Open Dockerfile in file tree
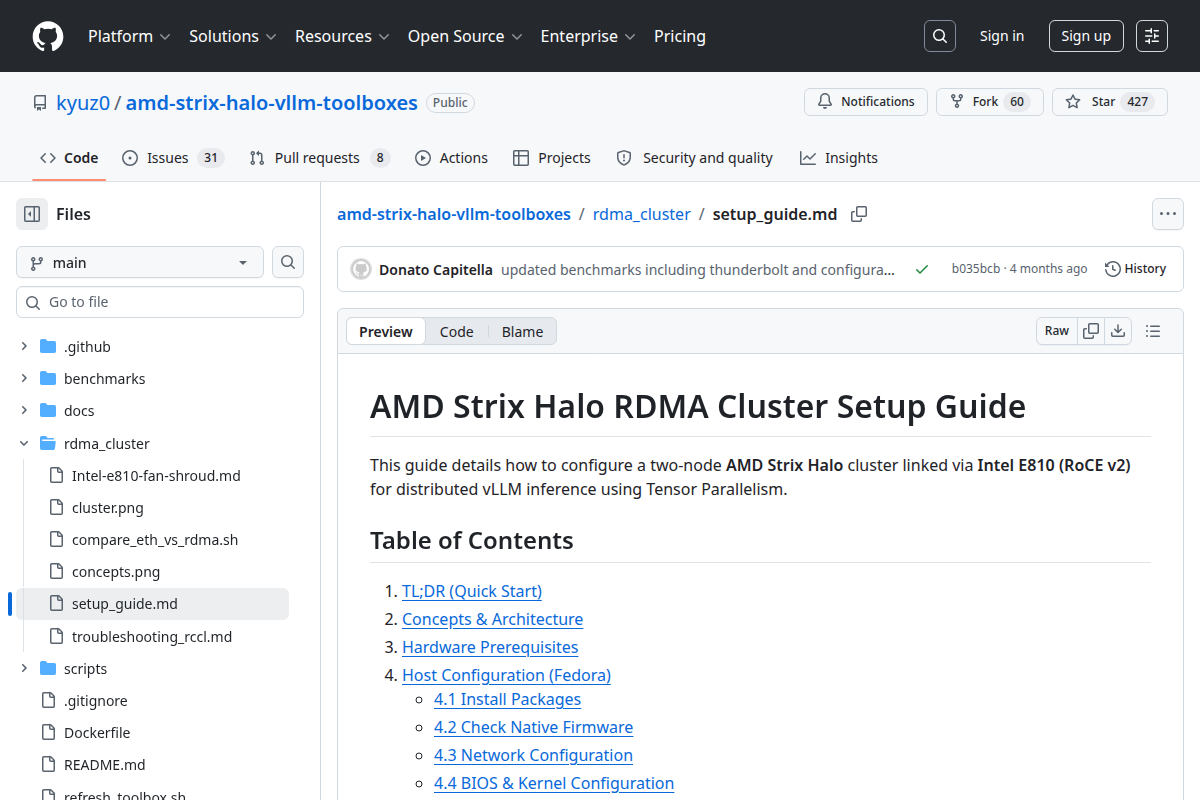This screenshot has width=1200, height=800. click(x=97, y=733)
